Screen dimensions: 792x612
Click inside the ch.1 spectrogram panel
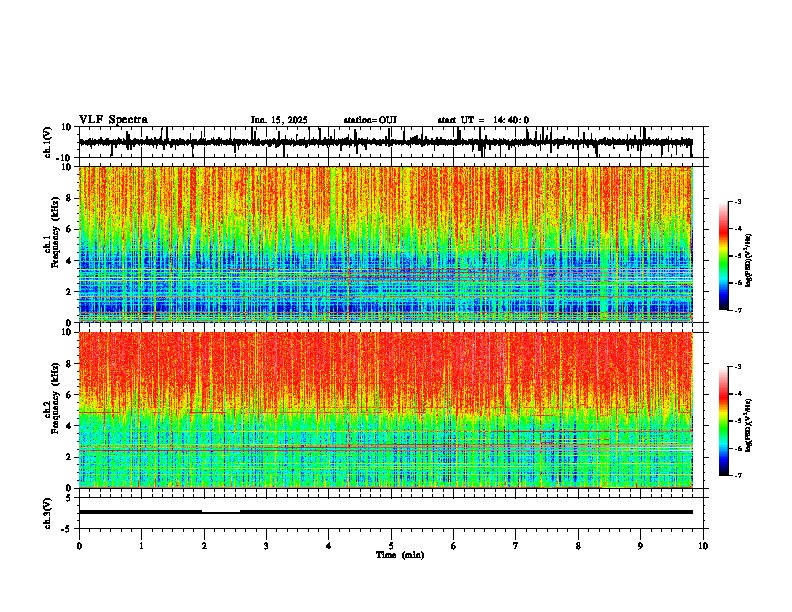385,244
